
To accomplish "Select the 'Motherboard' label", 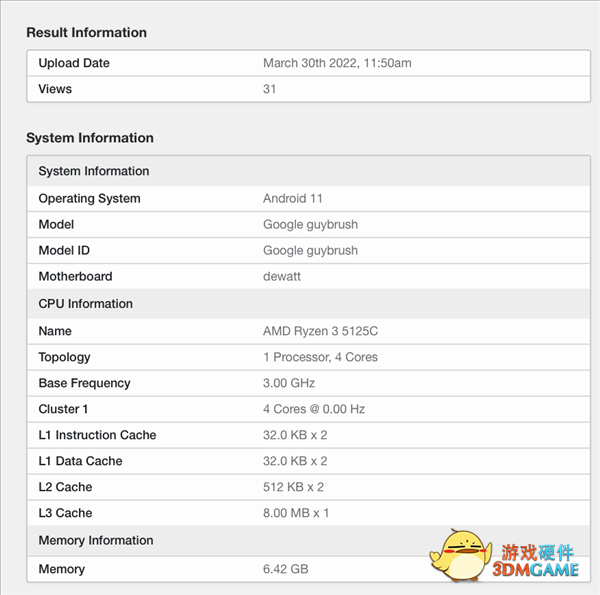I will (75, 276).
